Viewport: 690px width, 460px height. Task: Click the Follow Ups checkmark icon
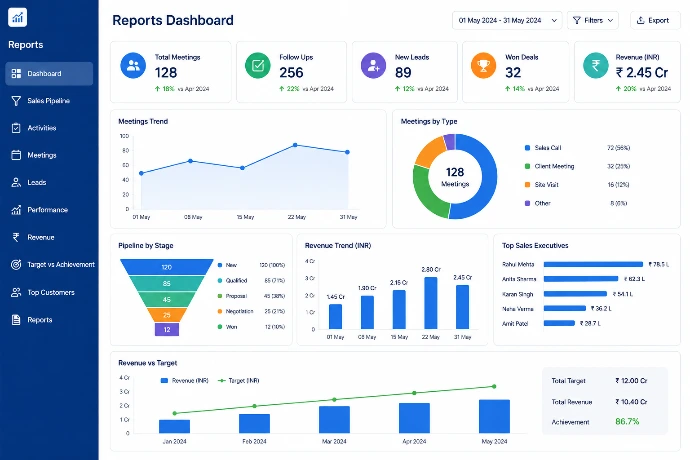258,66
